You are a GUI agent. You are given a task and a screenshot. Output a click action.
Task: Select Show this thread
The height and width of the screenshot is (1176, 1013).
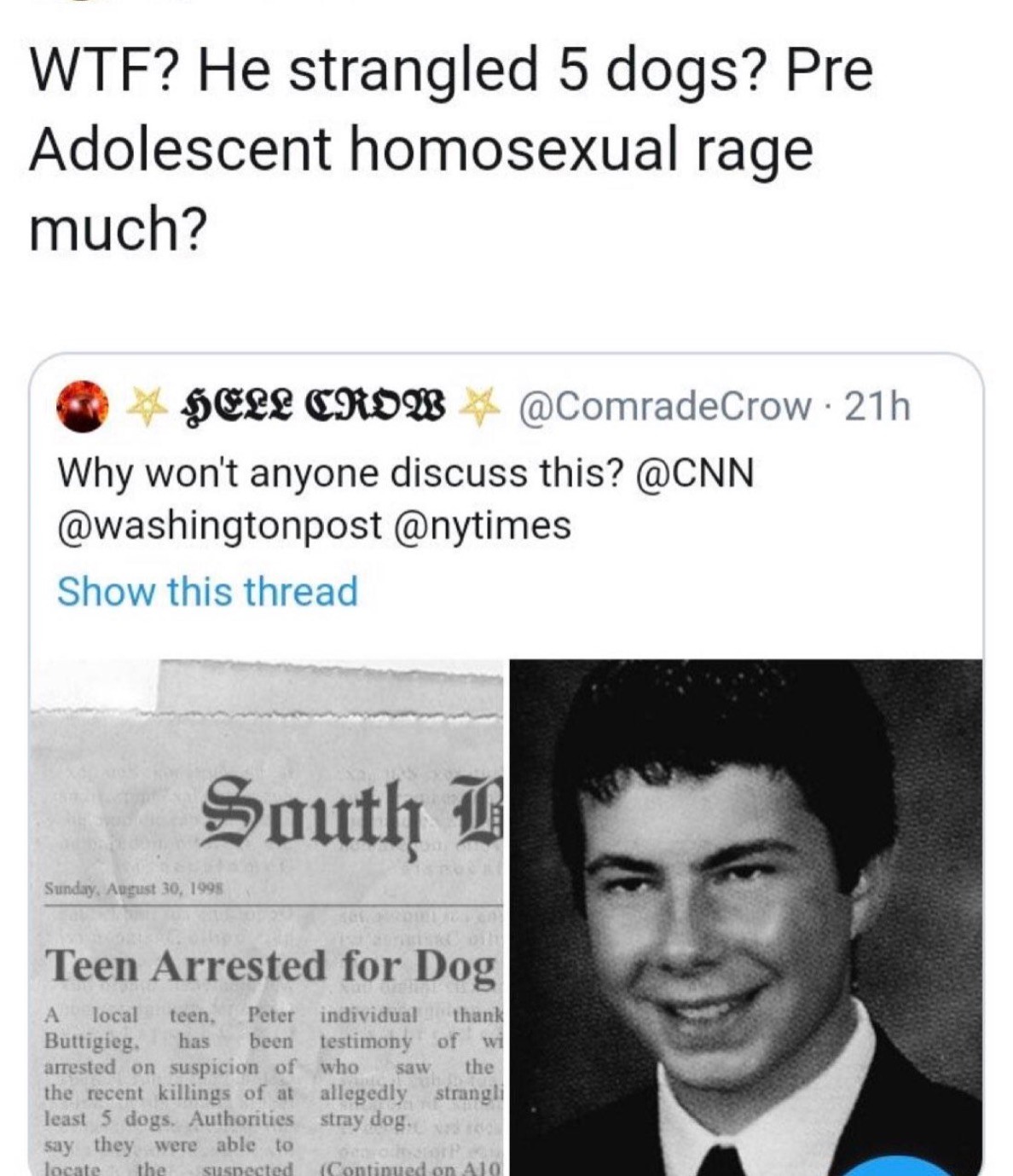pyautogui.click(x=207, y=591)
